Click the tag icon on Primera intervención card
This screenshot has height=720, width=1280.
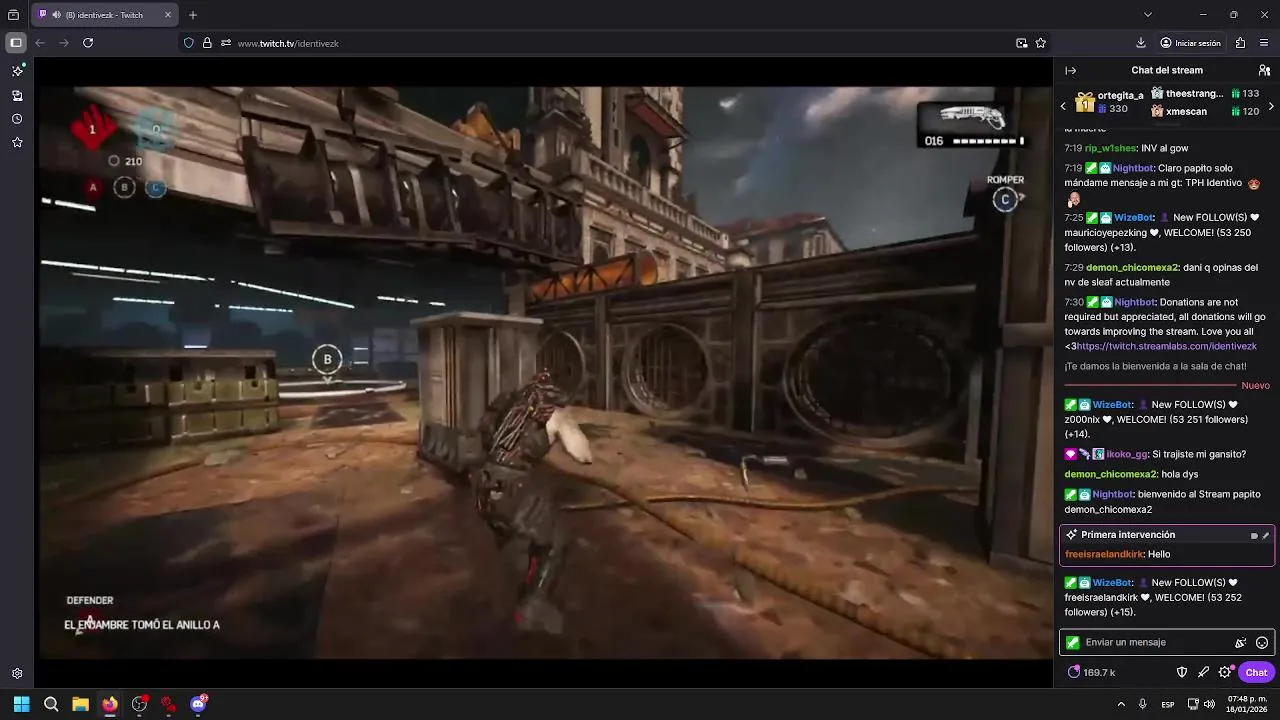pyautogui.click(x=1254, y=535)
